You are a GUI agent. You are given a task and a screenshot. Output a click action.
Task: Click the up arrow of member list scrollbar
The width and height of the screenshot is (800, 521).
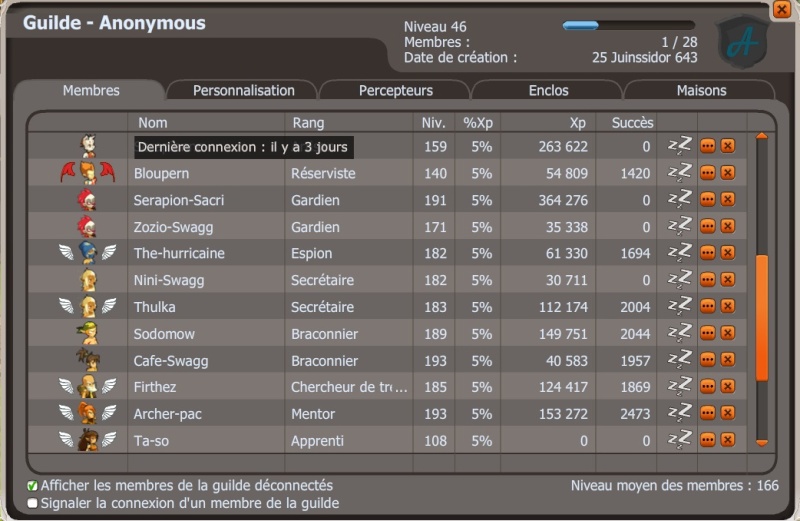pyautogui.click(x=762, y=136)
